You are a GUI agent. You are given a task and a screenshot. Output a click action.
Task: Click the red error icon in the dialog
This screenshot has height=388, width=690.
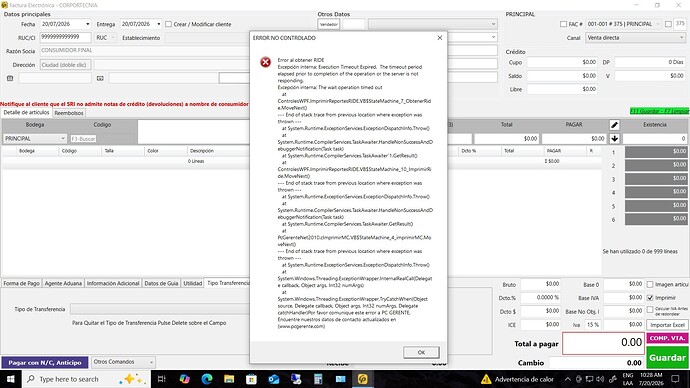(x=265, y=62)
